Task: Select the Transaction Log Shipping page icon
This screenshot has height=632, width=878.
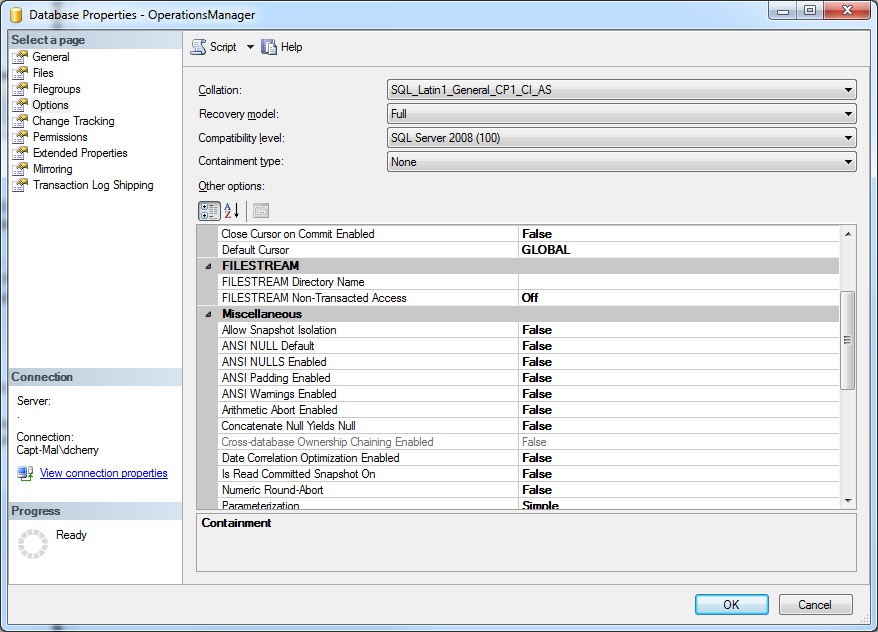Action: [20, 185]
